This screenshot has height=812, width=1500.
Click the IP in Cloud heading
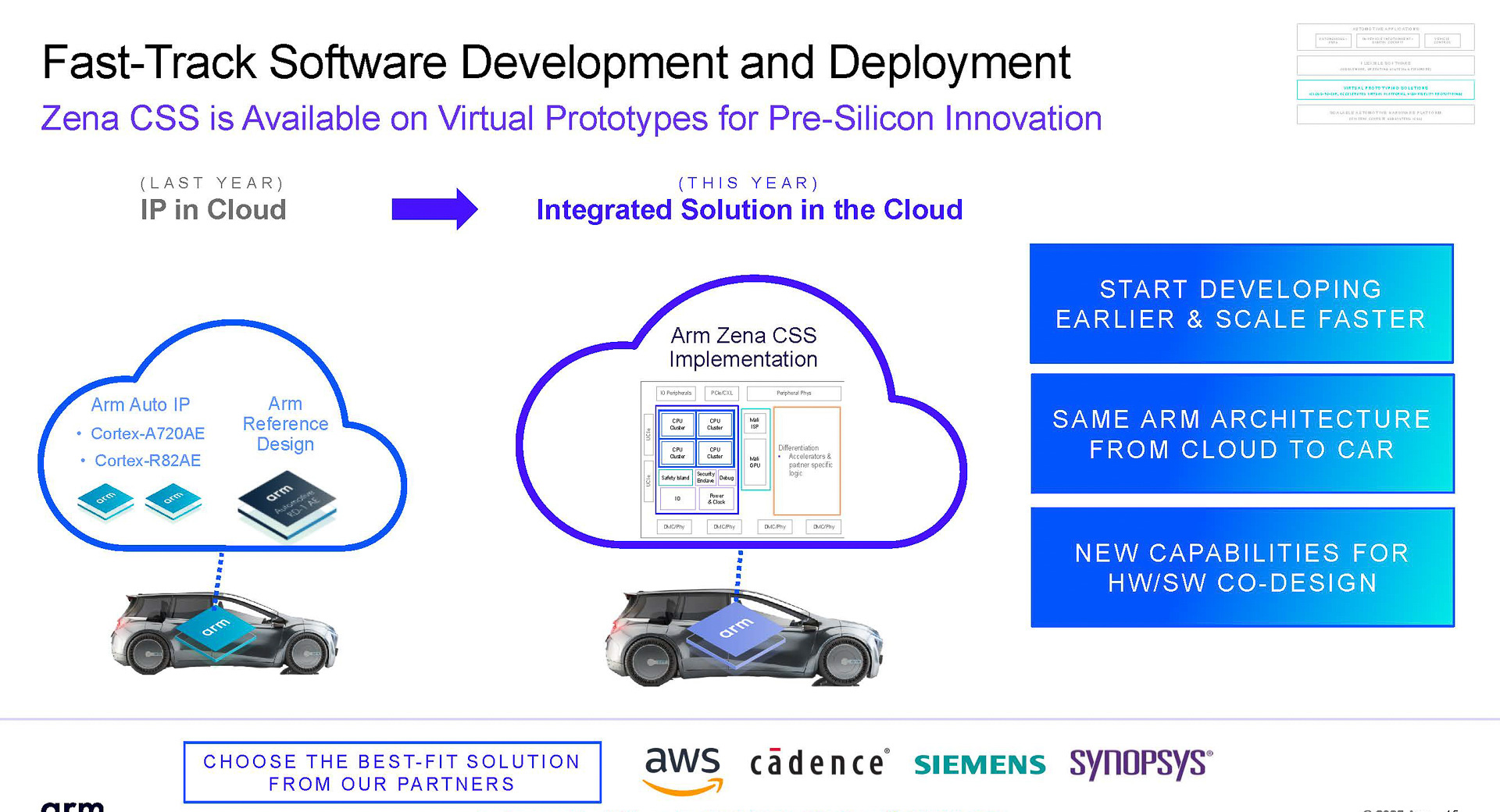point(213,210)
